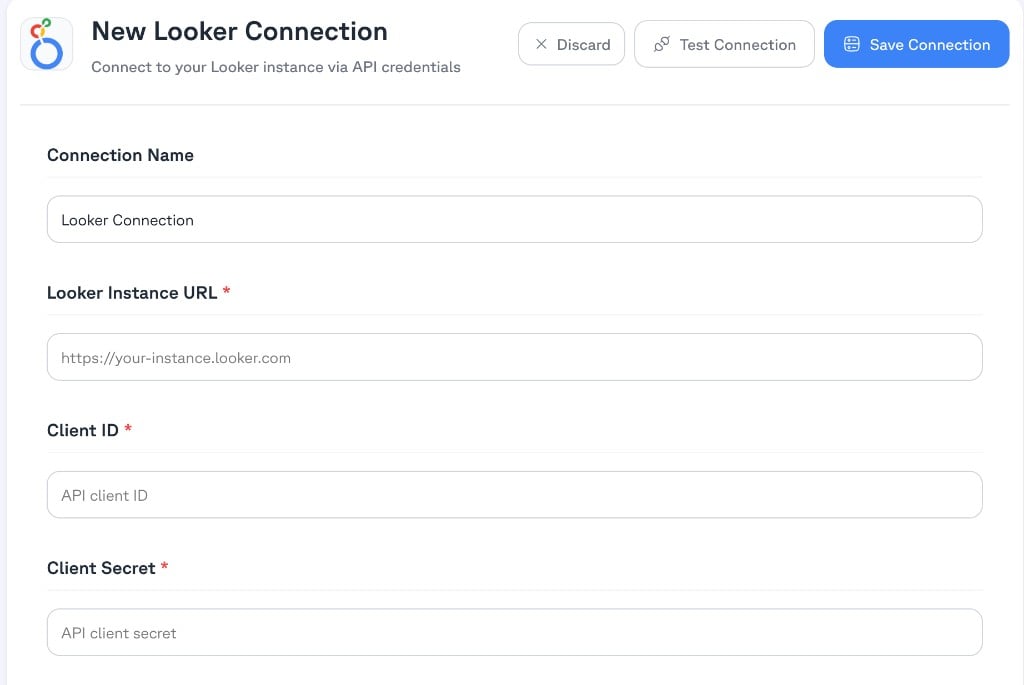This screenshot has height=685, width=1024.
Task: Click the 'Looker Instance URL' label
Action: click(x=132, y=293)
